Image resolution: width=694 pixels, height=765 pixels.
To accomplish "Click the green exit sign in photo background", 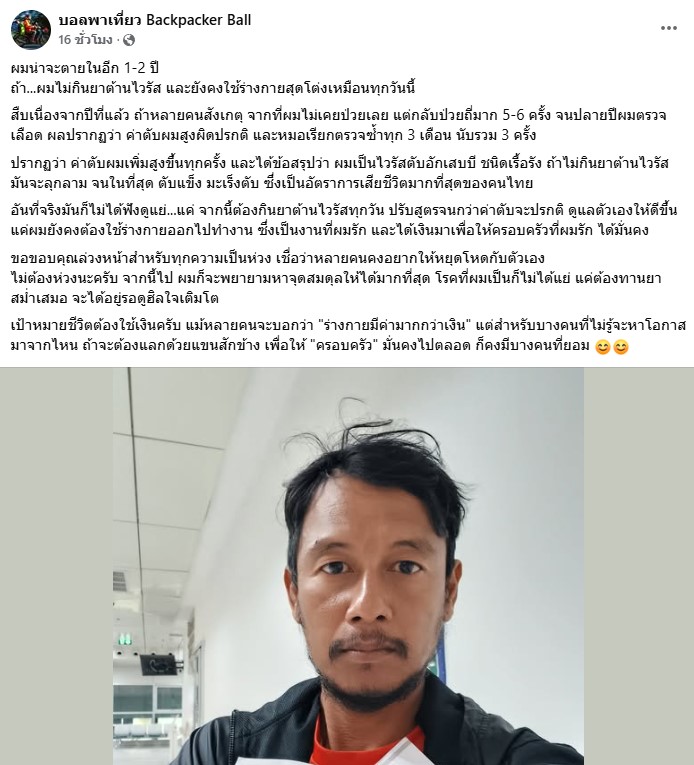I will [125, 639].
